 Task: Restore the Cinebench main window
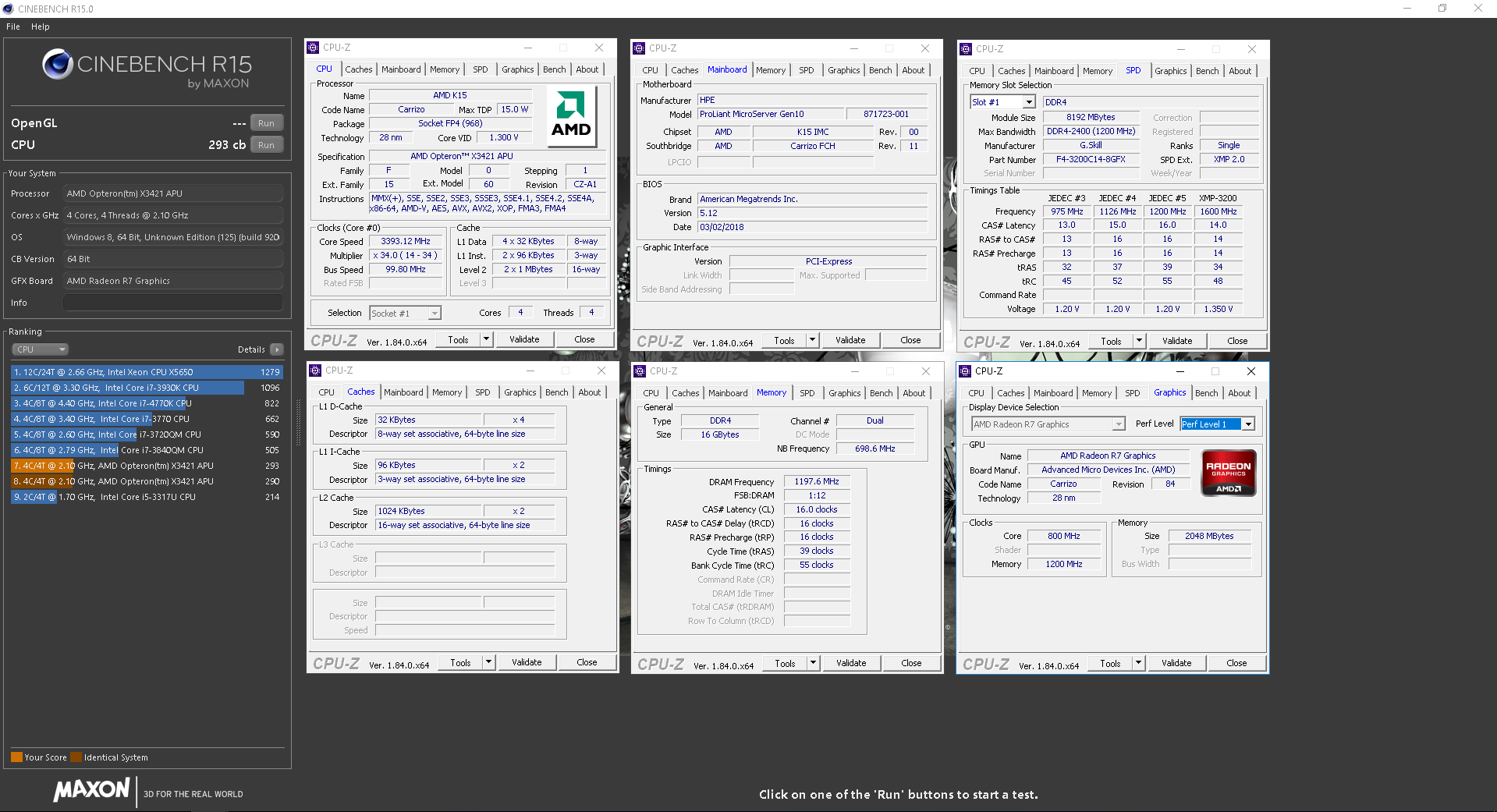(1442, 9)
